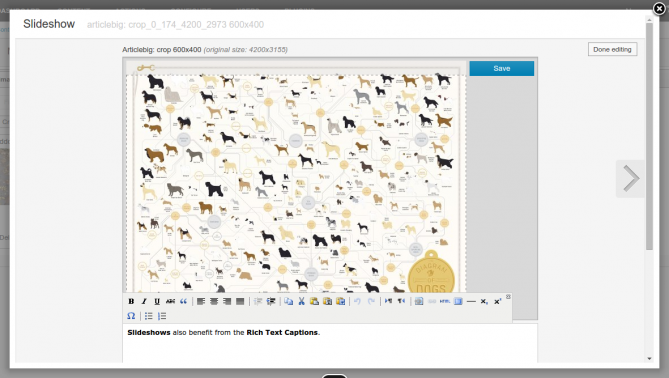Align caption text right
This screenshot has width=669, height=378.
click(227, 301)
